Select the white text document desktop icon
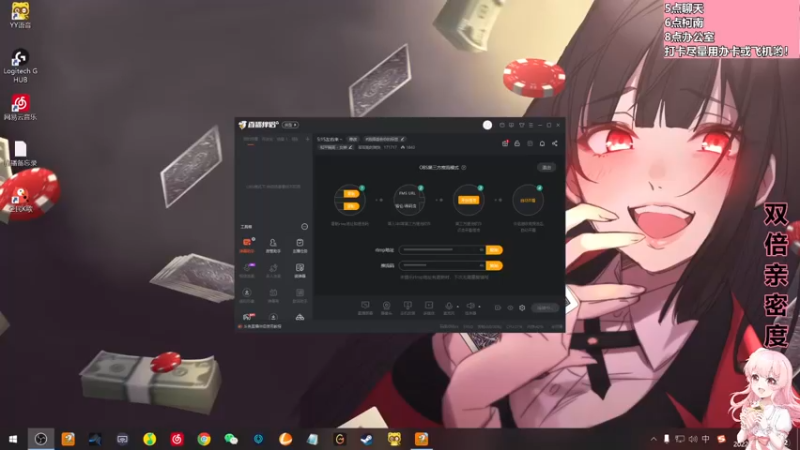 (x=20, y=148)
